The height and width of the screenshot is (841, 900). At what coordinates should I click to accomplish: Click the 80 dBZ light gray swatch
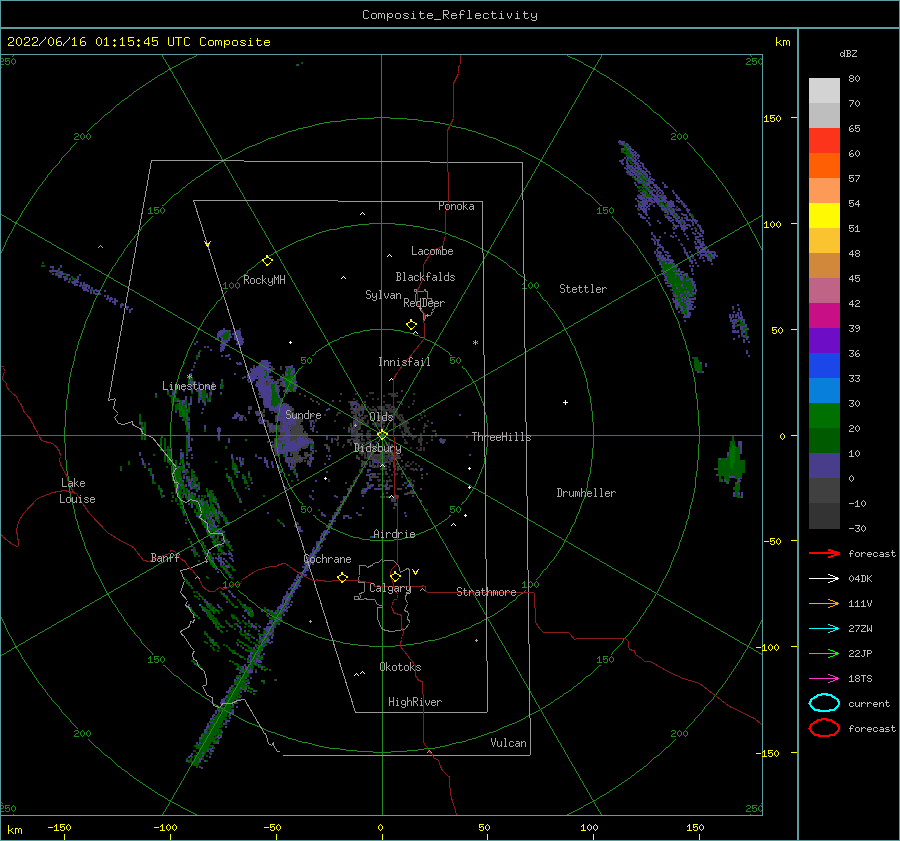tap(824, 91)
